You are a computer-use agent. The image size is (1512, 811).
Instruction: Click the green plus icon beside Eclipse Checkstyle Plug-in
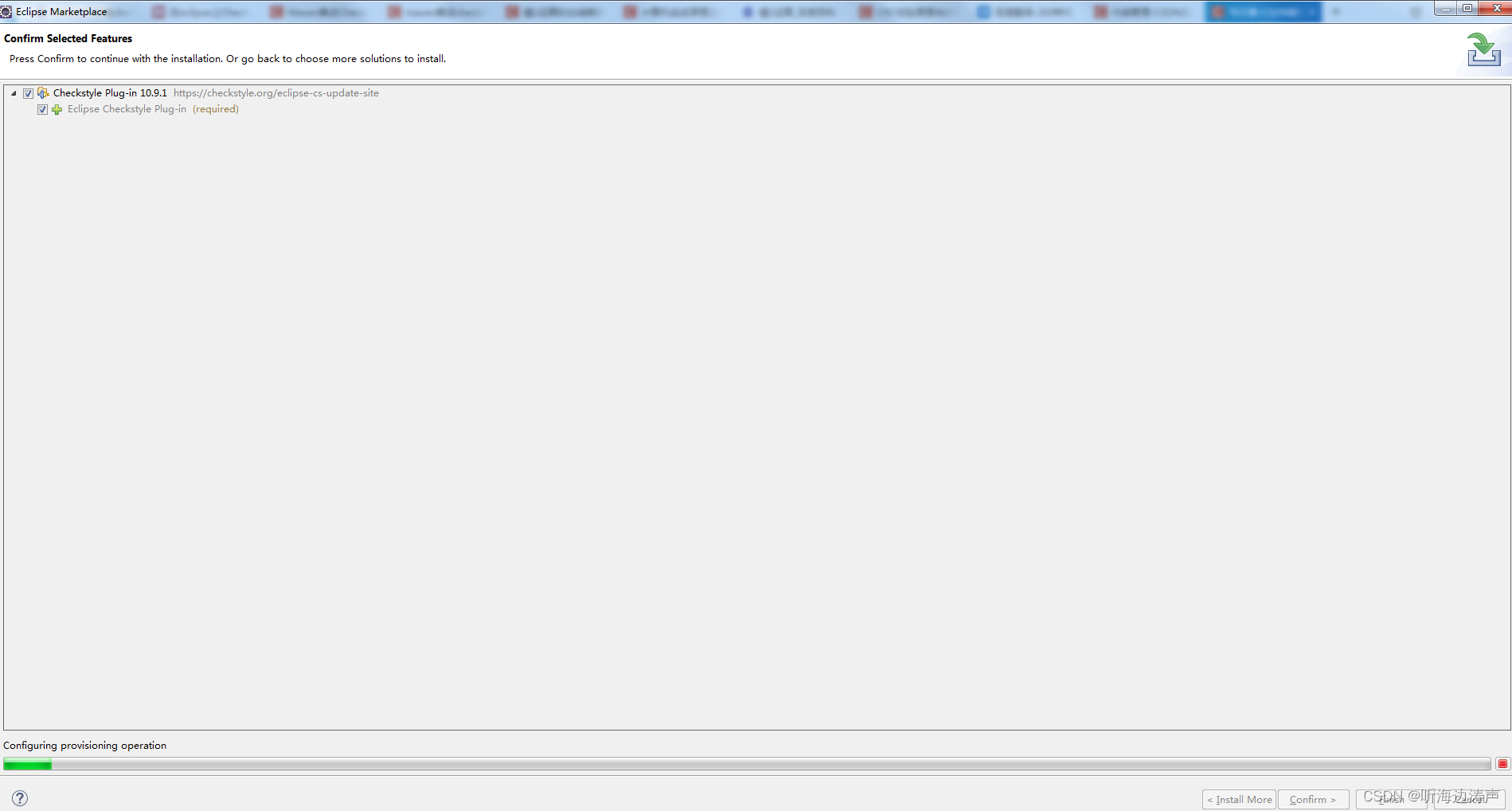click(x=57, y=109)
